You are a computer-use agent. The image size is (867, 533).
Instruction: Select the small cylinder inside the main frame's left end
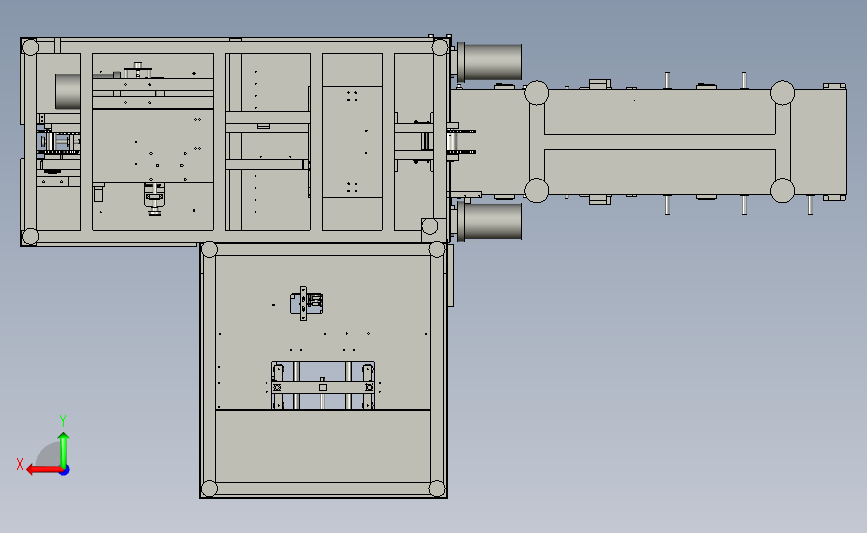[67, 91]
